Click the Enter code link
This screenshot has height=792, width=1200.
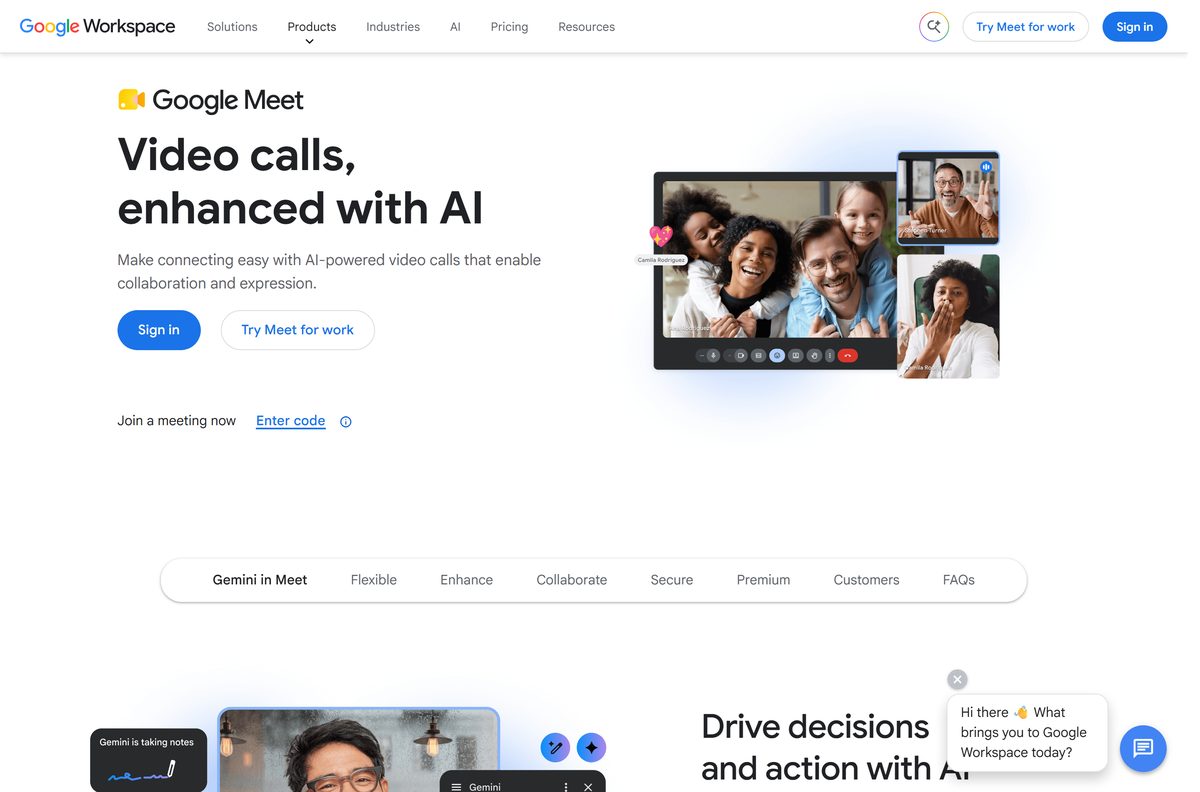coord(290,421)
